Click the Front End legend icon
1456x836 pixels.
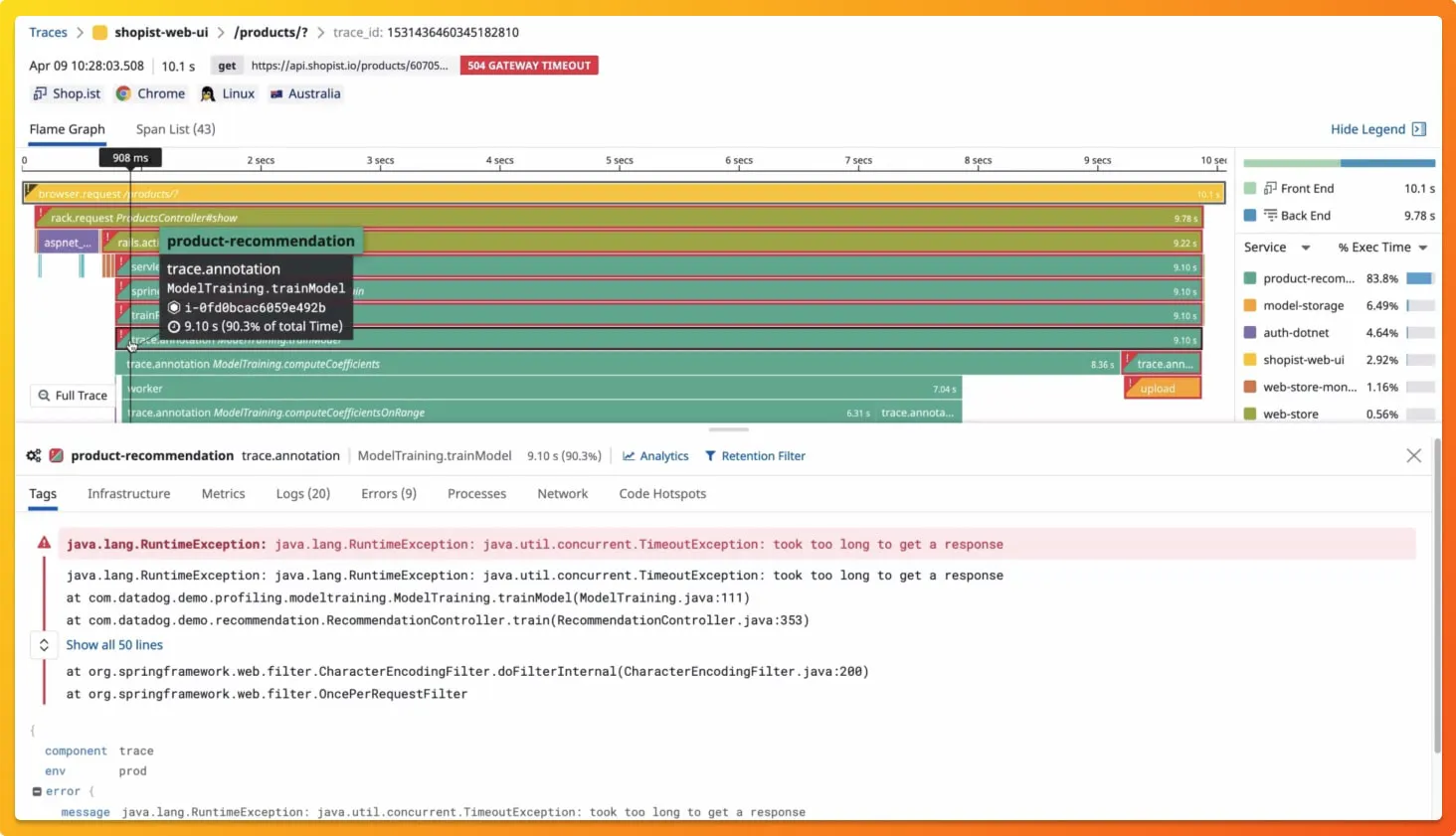click(x=1270, y=188)
